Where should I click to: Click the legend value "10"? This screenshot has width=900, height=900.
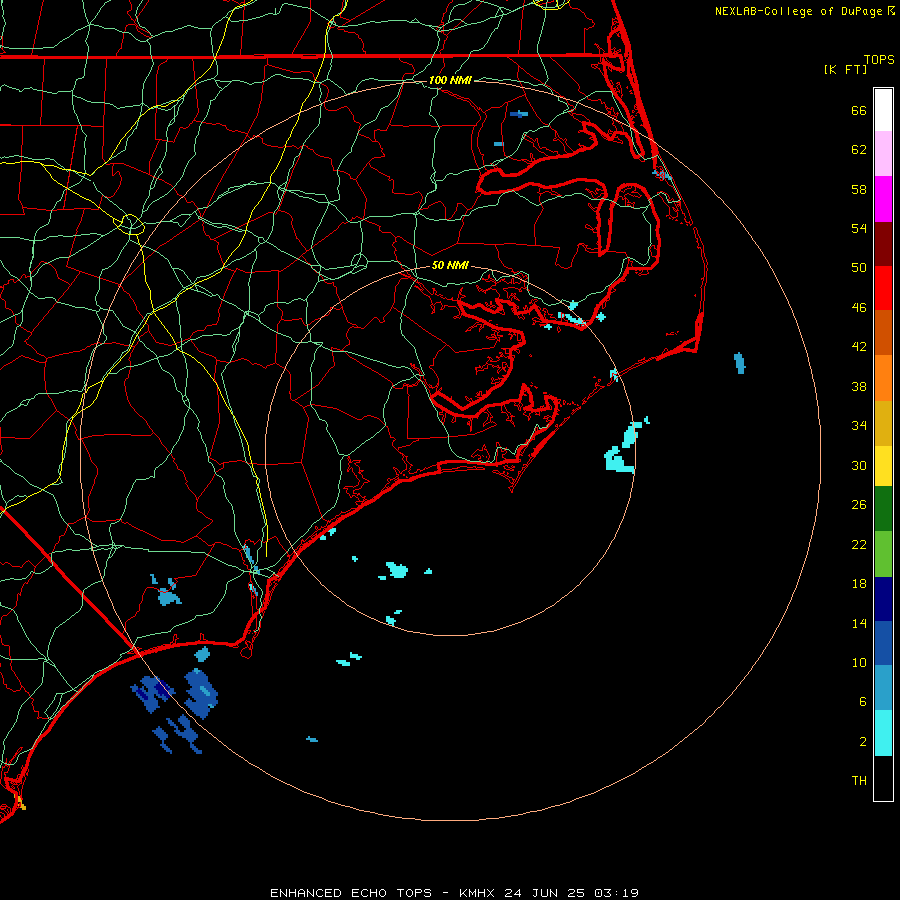859,662
